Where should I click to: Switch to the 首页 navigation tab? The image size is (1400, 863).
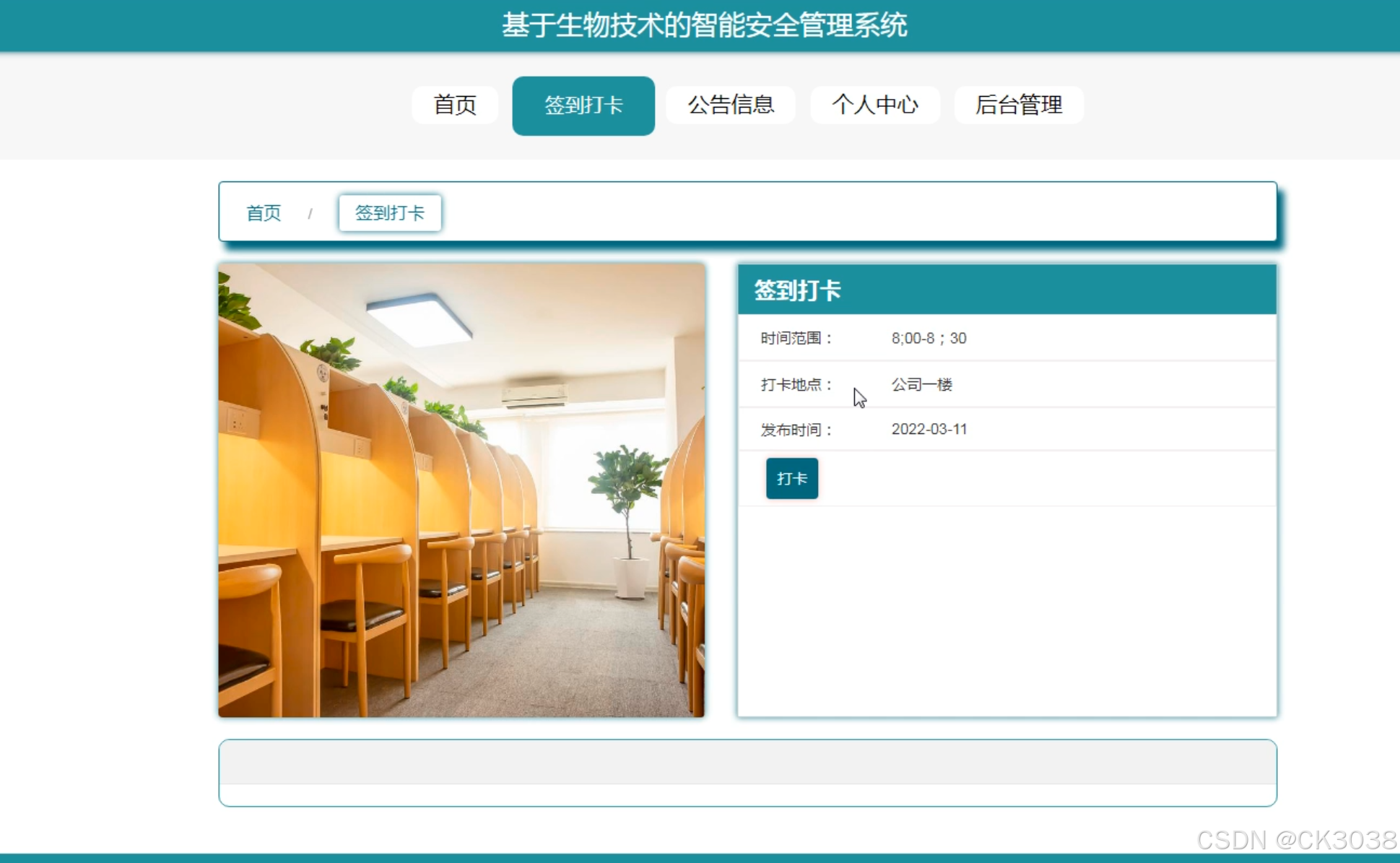[x=454, y=105]
